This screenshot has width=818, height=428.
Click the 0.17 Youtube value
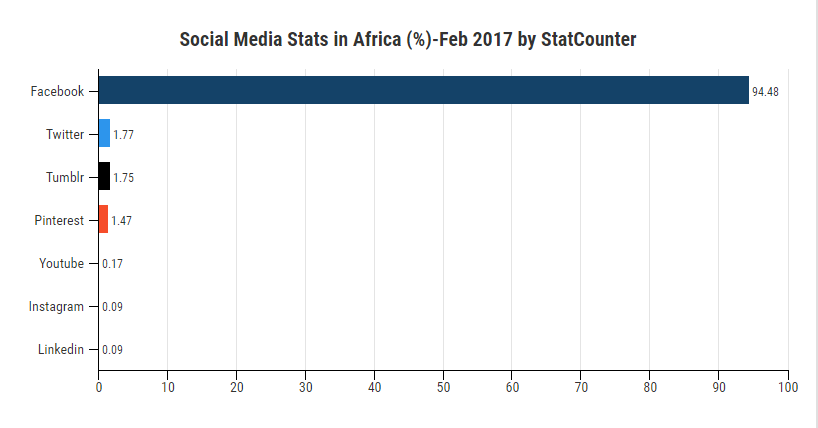pos(112,263)
